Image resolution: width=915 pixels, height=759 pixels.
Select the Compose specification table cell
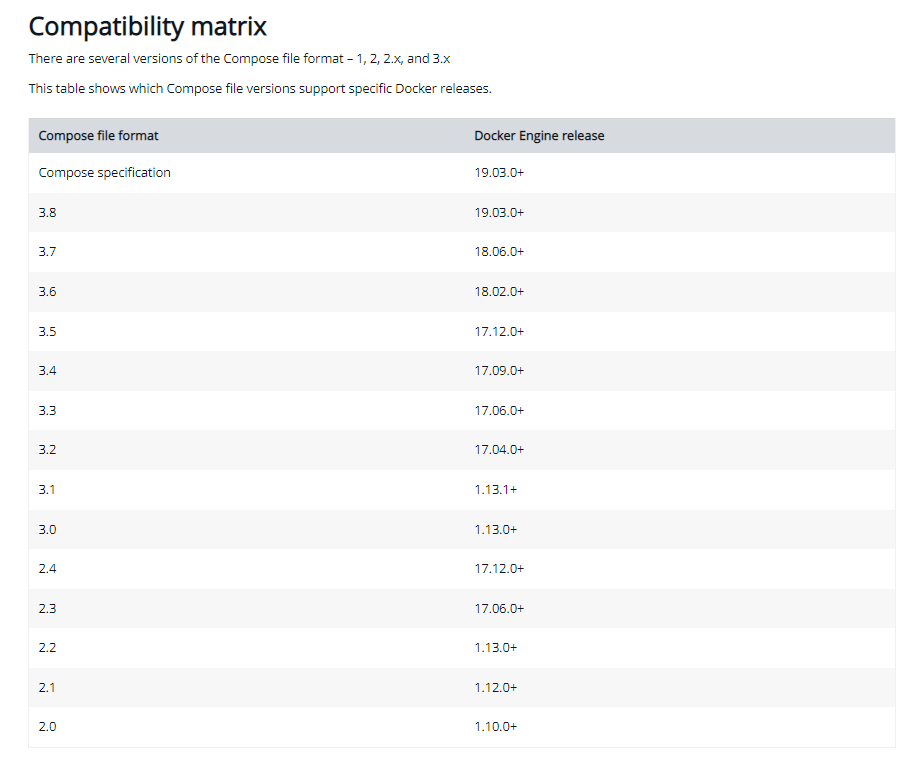(105, 173)
